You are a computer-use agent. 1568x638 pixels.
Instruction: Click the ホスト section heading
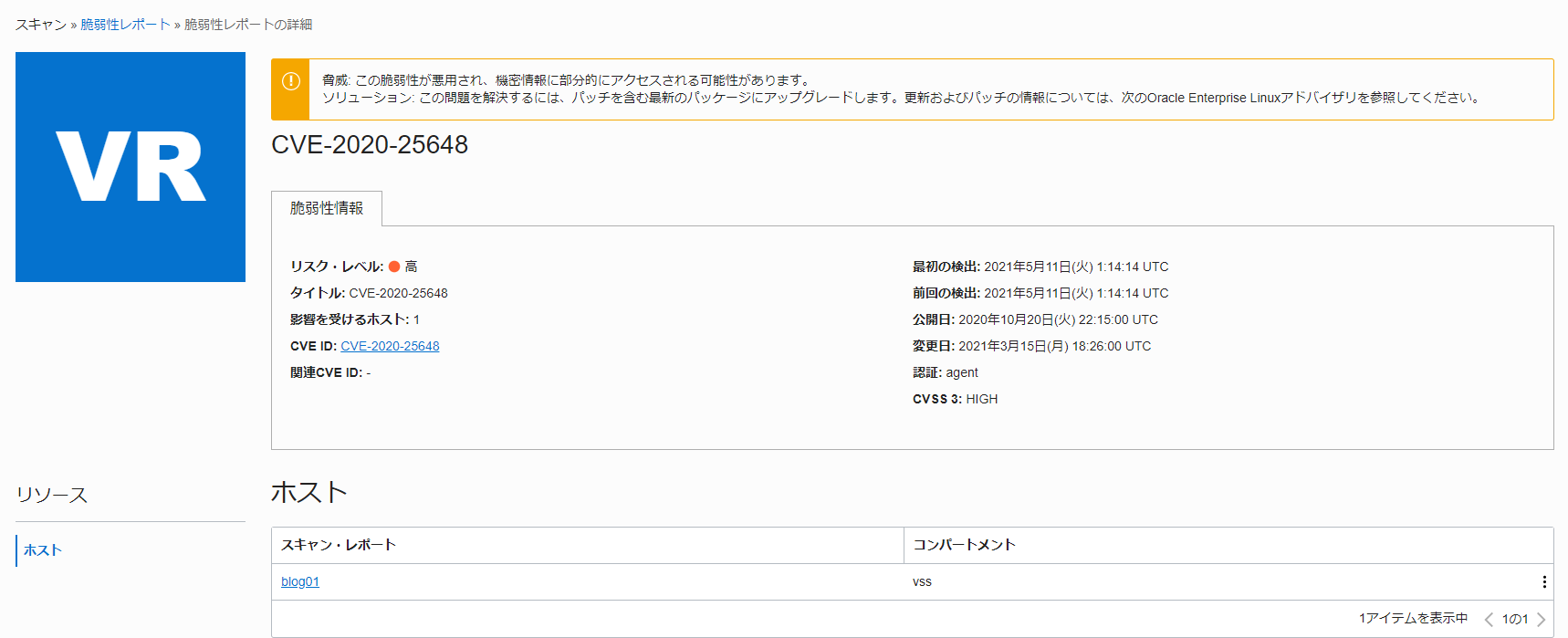coord(309,493)
